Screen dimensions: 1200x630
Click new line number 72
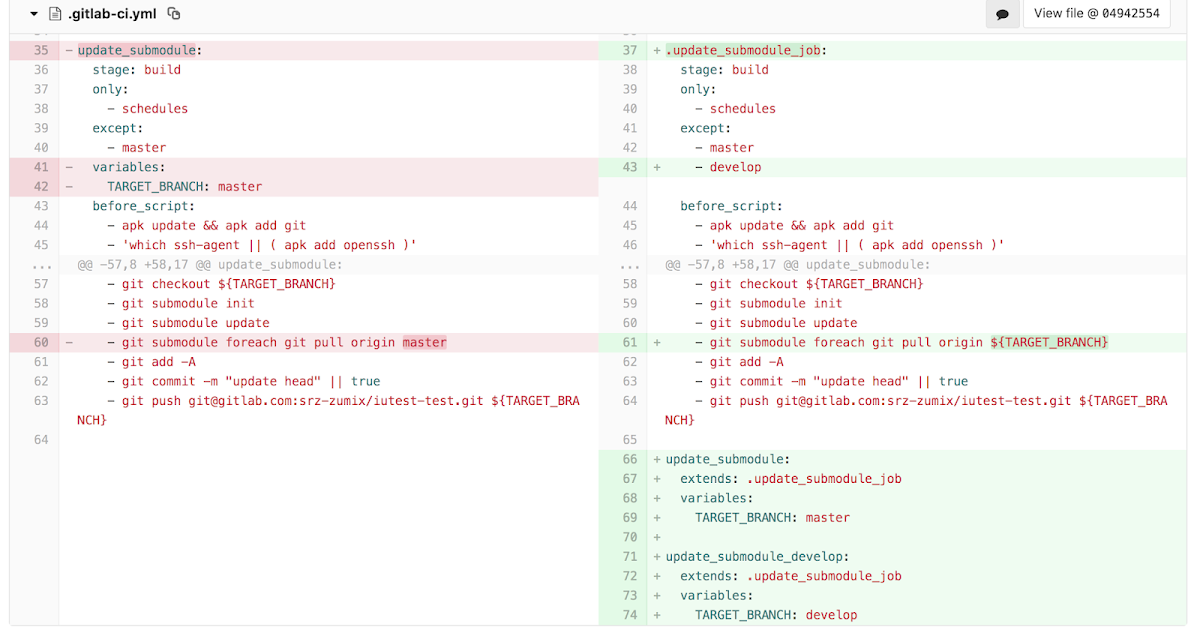629,576
